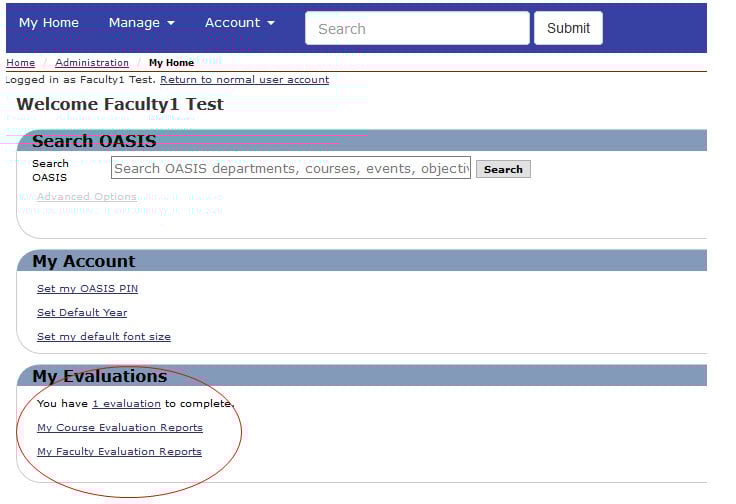Select My Home in the breadcrumb trail
This screenshot has width=736, height=504.
[x=171, y=63]
